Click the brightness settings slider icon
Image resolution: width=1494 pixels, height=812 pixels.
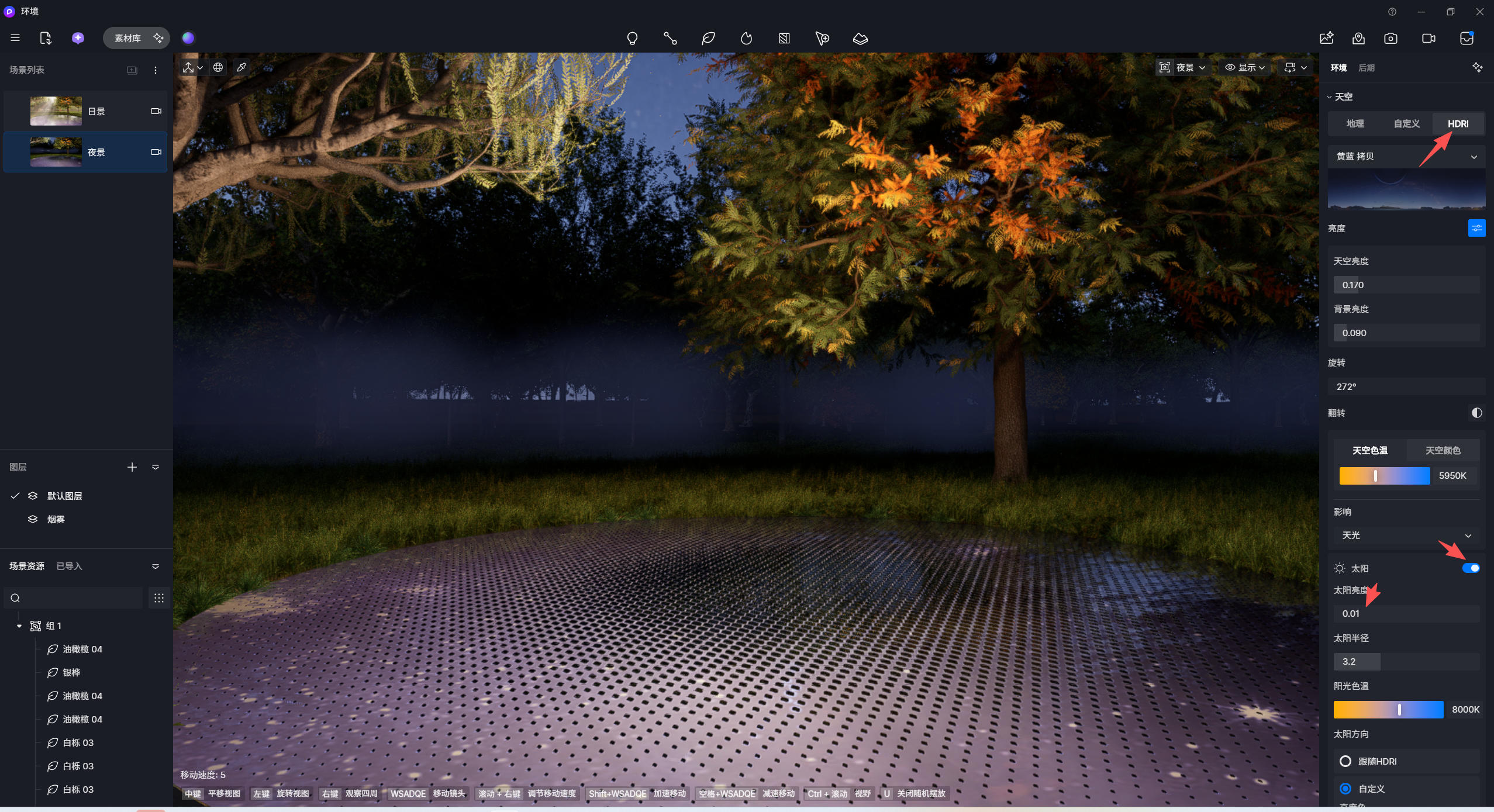click(x=1476, y=228)
